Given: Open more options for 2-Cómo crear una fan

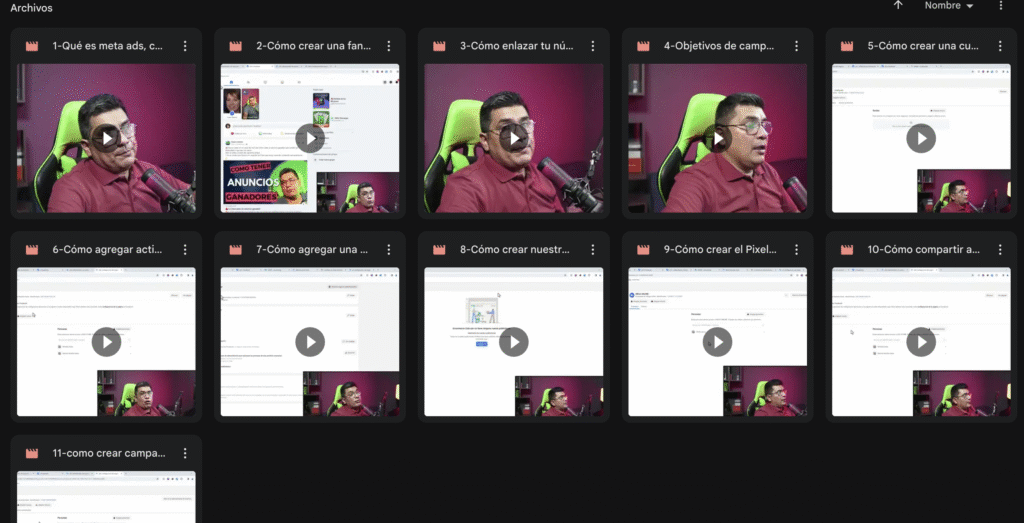Looking at the screenshot, I should point(389,46).
